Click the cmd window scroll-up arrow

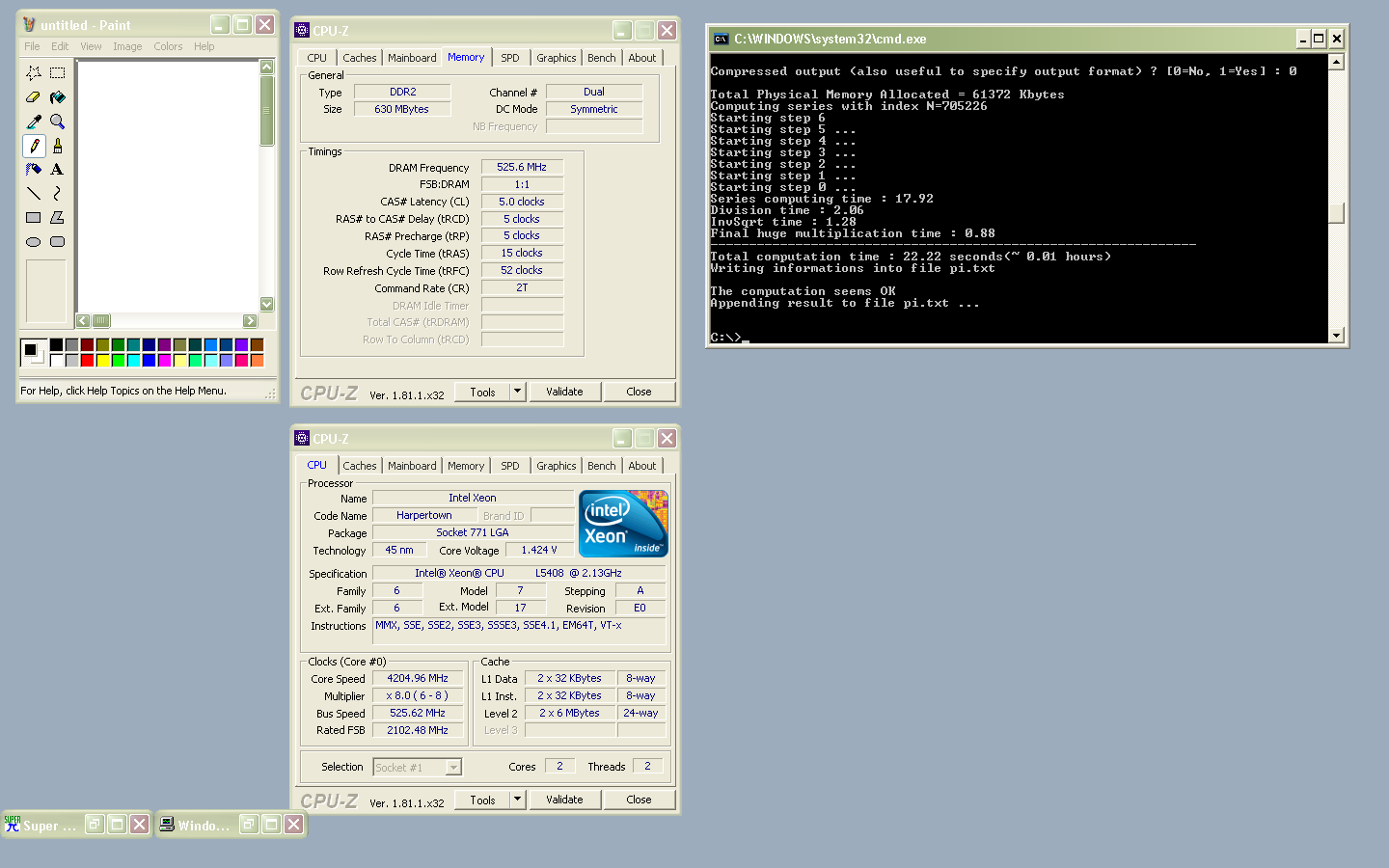(1336, 62)
